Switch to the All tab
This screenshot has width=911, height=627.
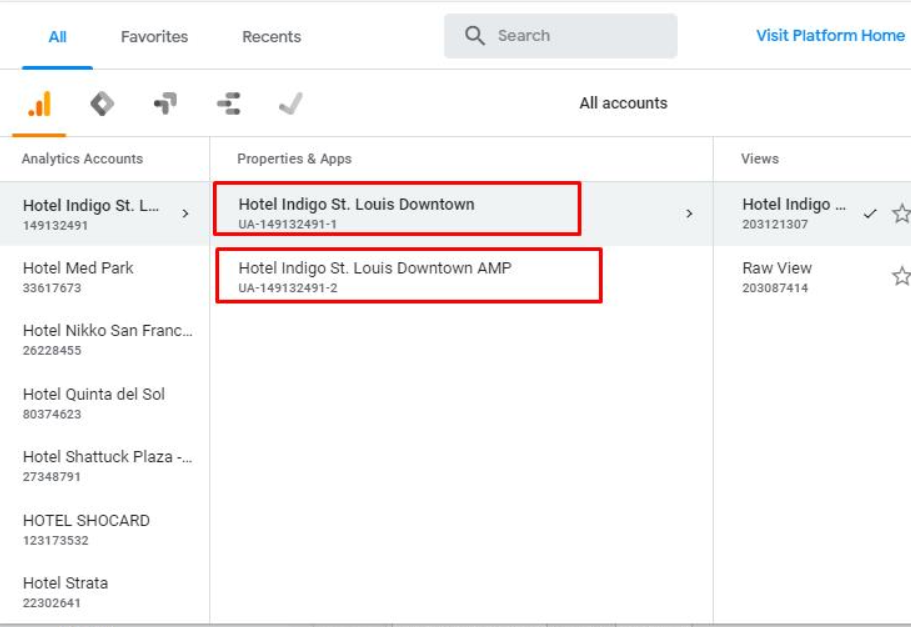coord(57,37)
